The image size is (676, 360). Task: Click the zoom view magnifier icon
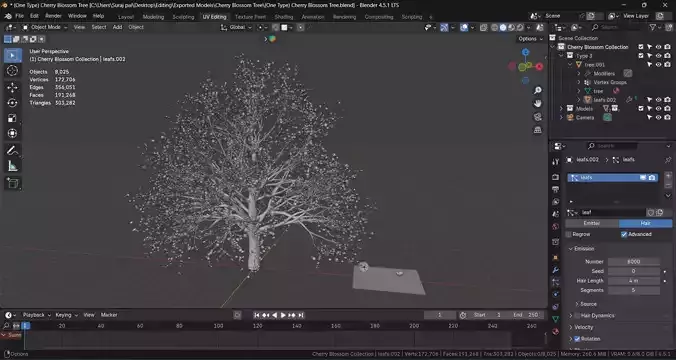point(538,90)
